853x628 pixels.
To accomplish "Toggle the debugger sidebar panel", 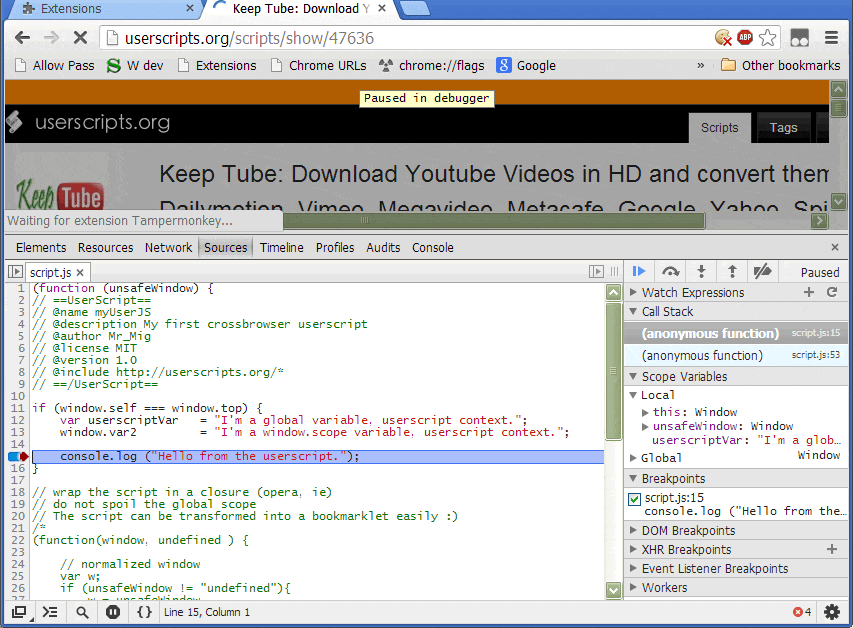I will 596,272.
